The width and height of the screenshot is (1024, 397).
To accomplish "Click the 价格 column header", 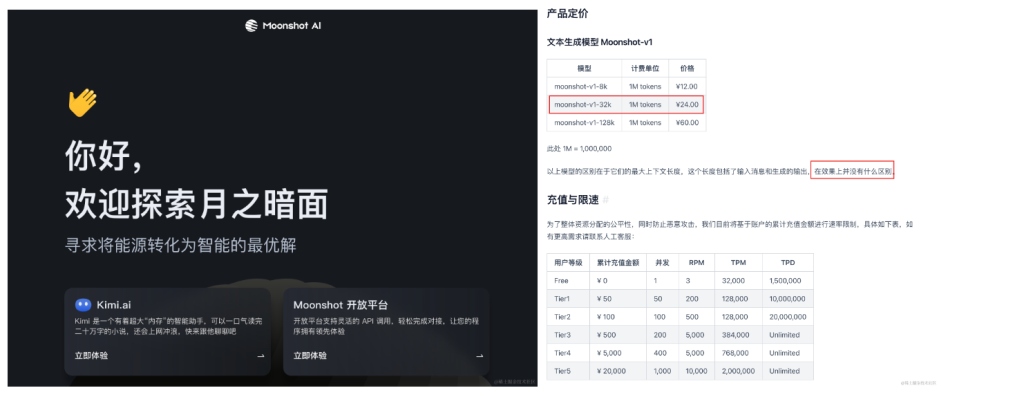I will (x=687, y=68).
